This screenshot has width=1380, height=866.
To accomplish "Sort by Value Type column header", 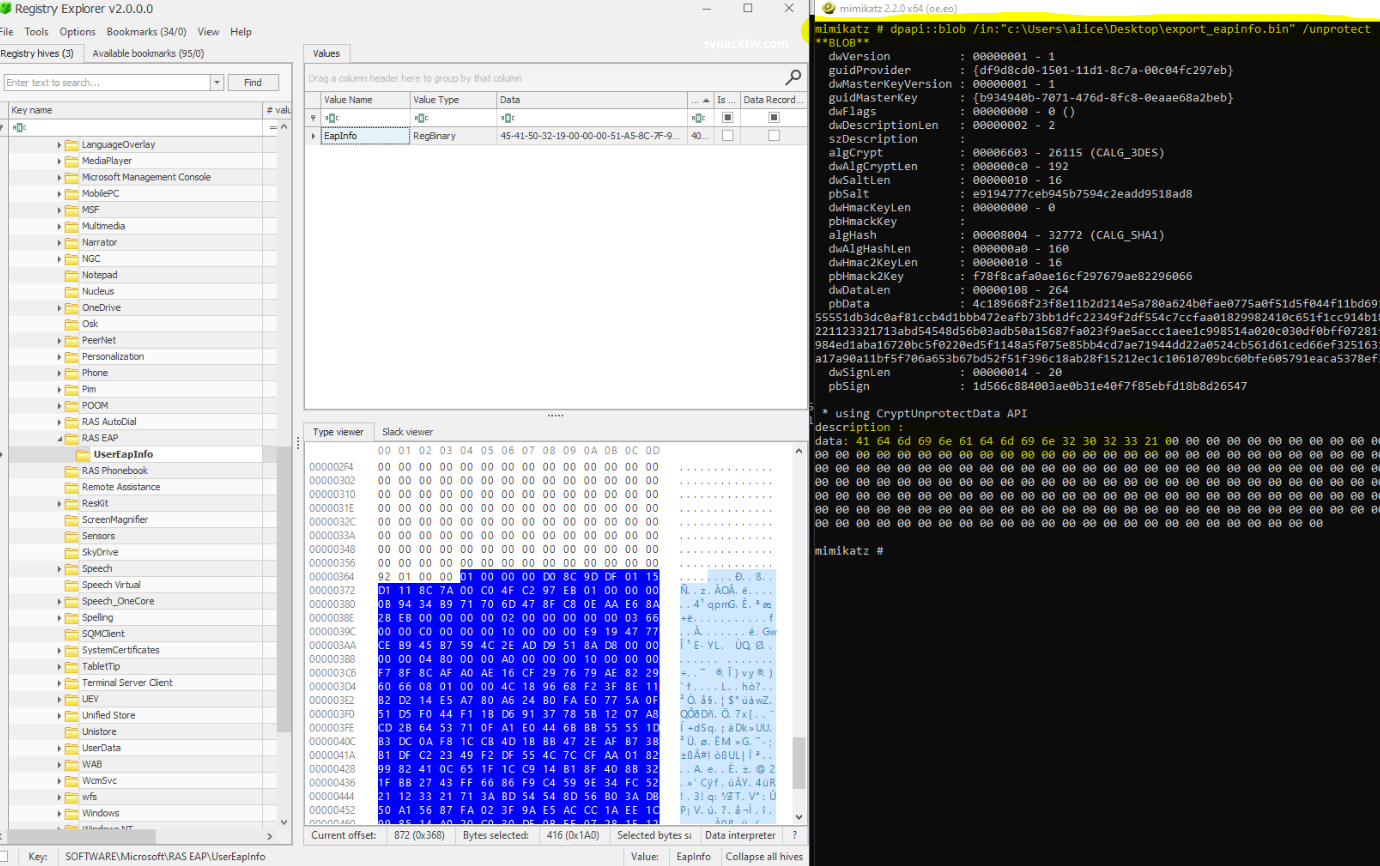I will coord(453,100).
